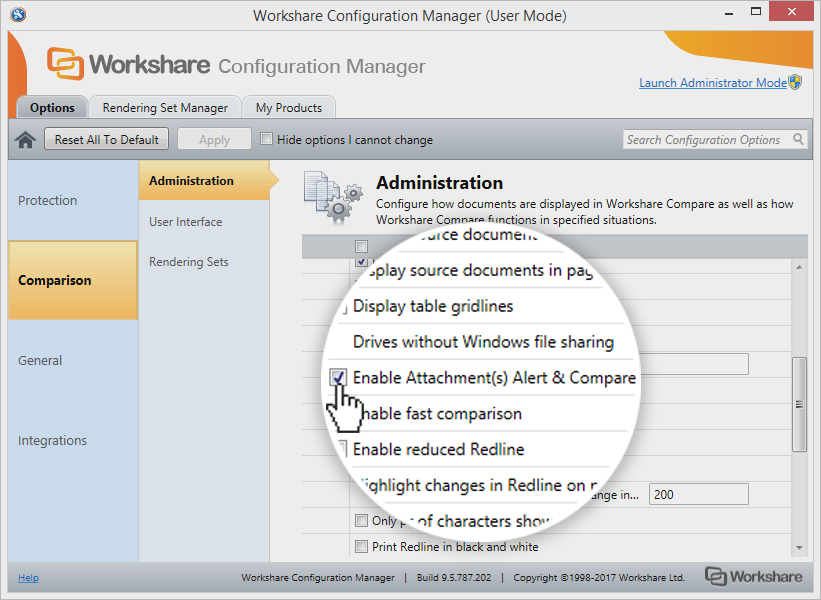Select the Comparison category

point(73,280)
